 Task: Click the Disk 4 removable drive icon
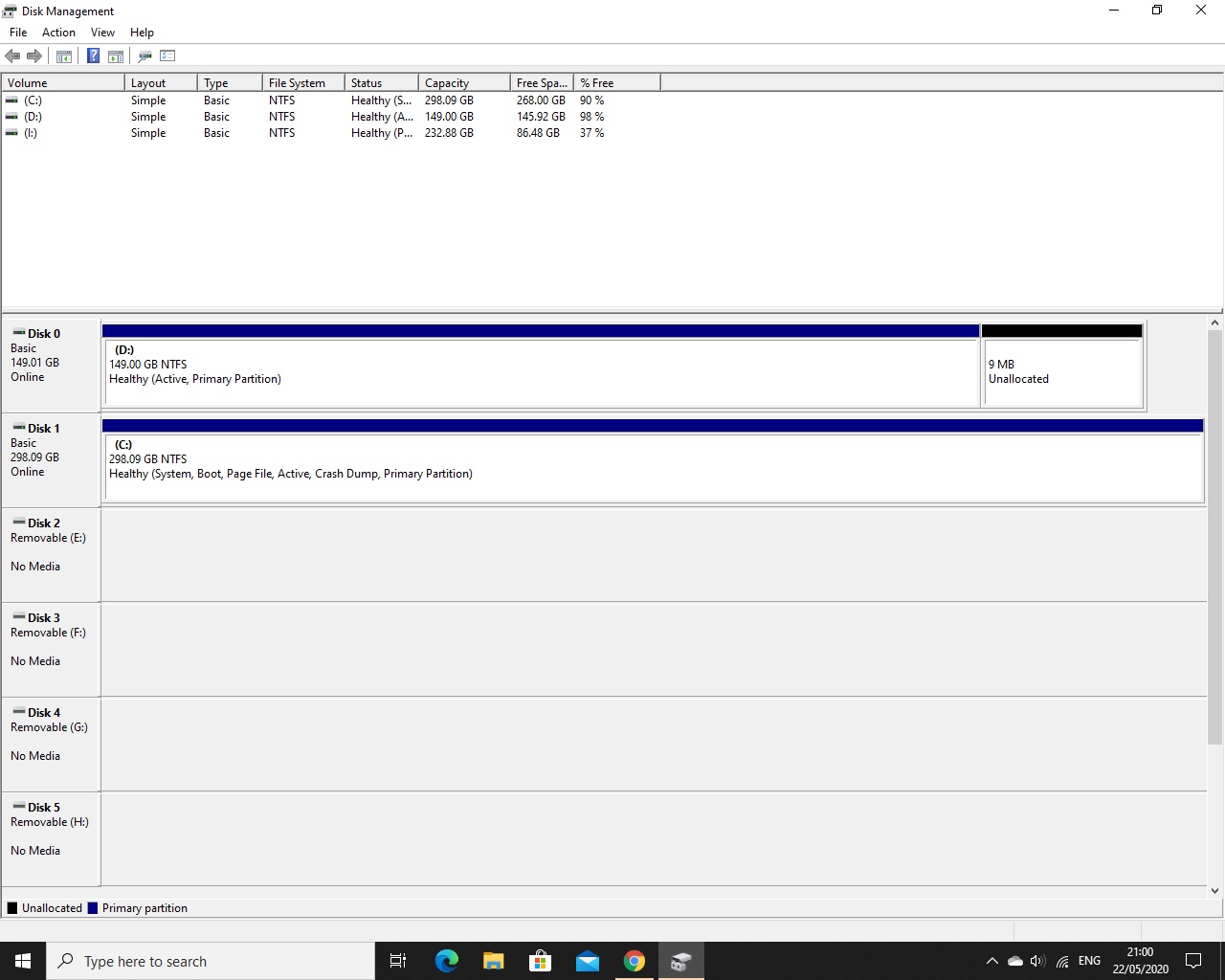18,711
